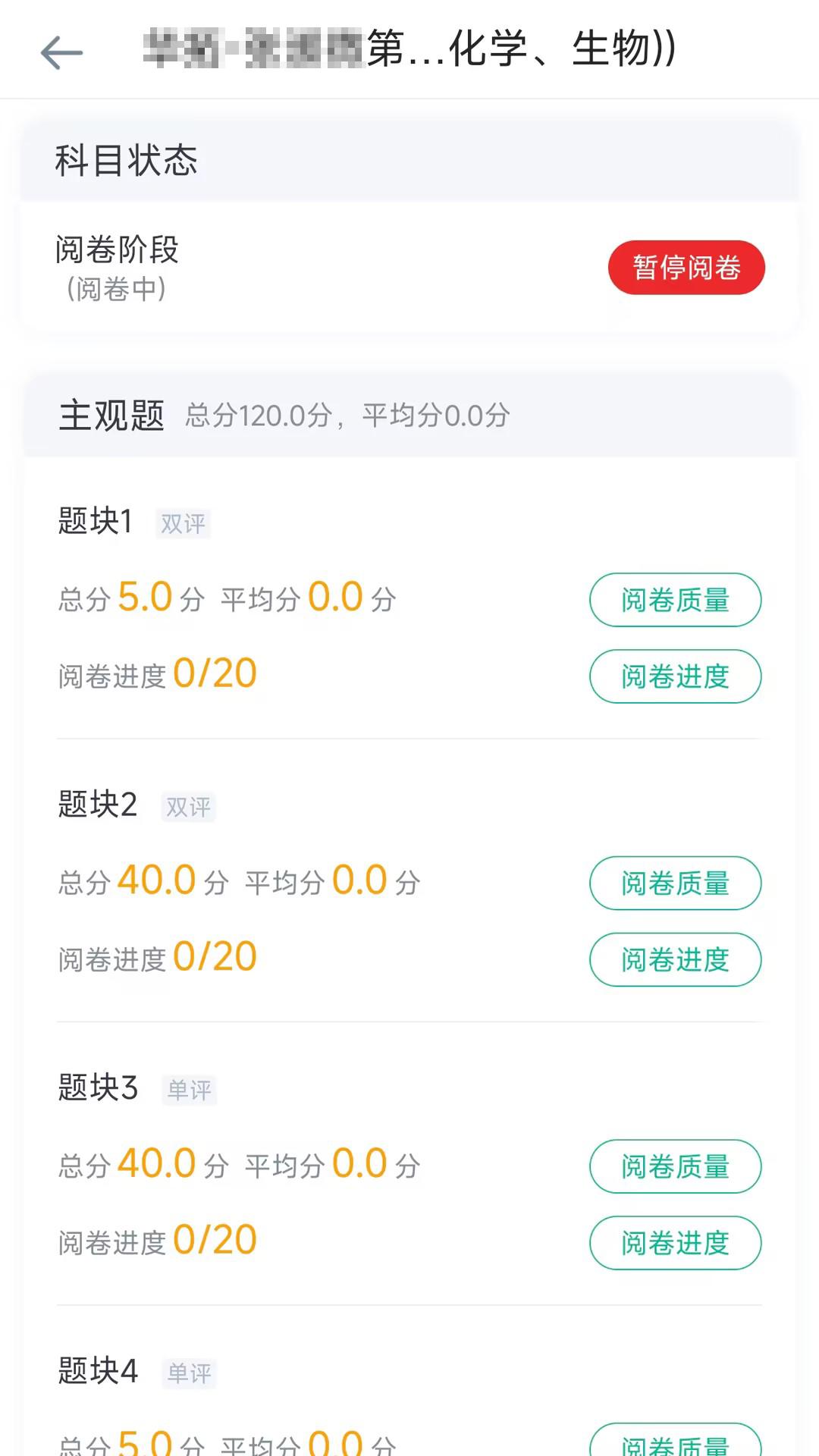This screenshot has height=1456, width=819.
Task: Open 阅卷进度 for 题块3
Action: click(675, 1243)
